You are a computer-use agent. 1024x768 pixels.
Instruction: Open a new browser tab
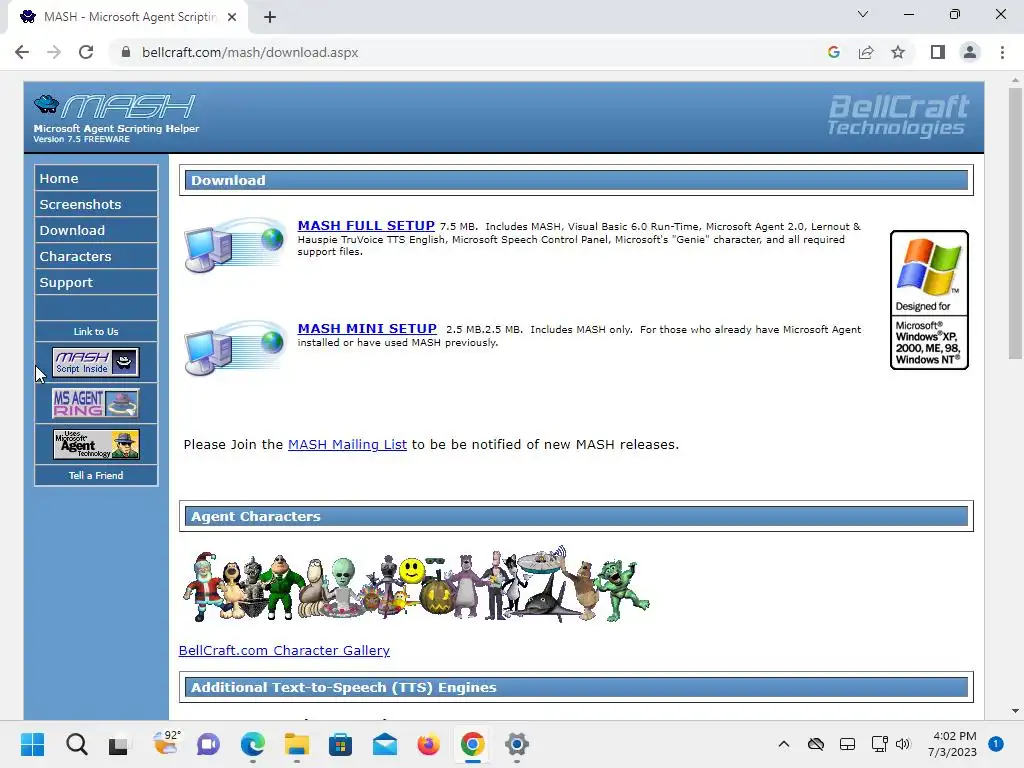tap(270, 17)
